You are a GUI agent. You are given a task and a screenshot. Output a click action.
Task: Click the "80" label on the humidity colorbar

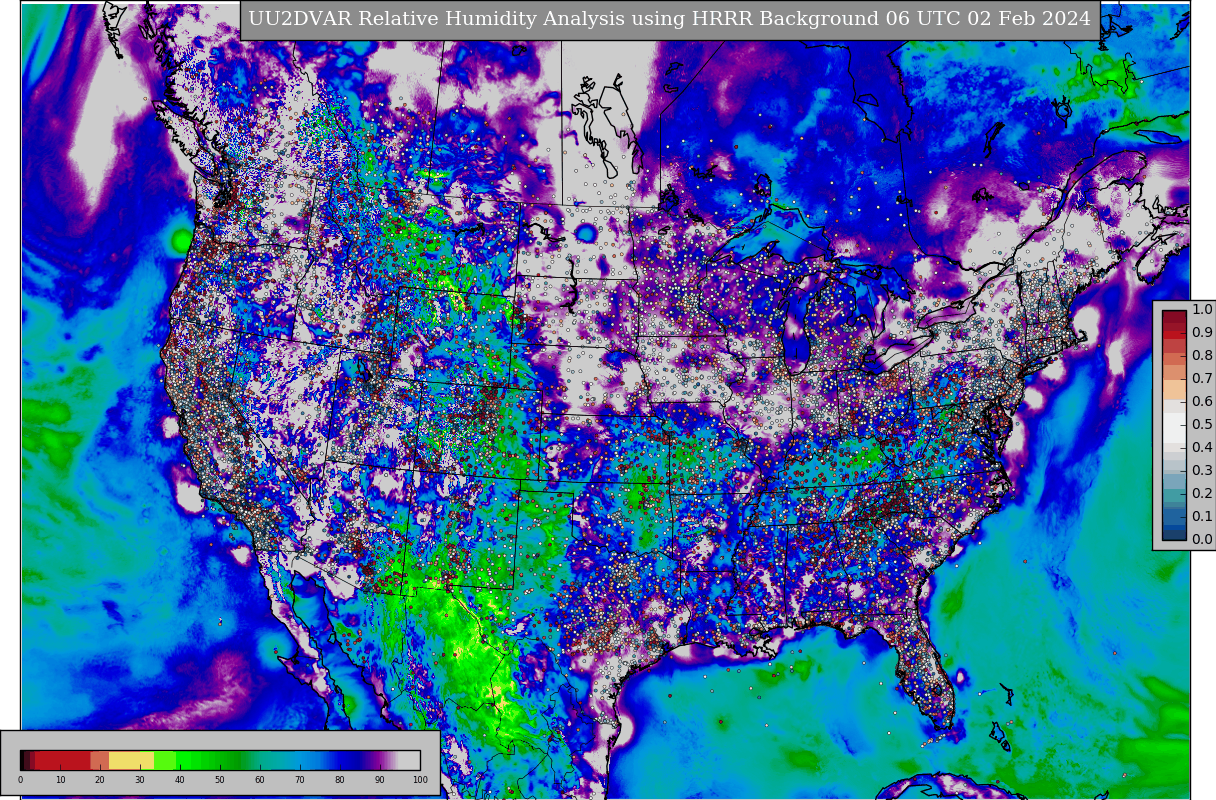pos(340,779)
